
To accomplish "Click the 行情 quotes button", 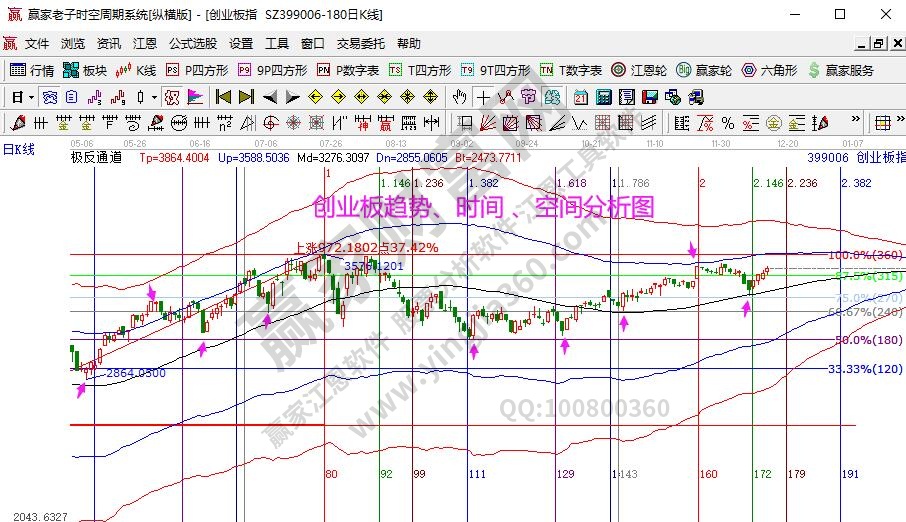I will coord(32,70).
